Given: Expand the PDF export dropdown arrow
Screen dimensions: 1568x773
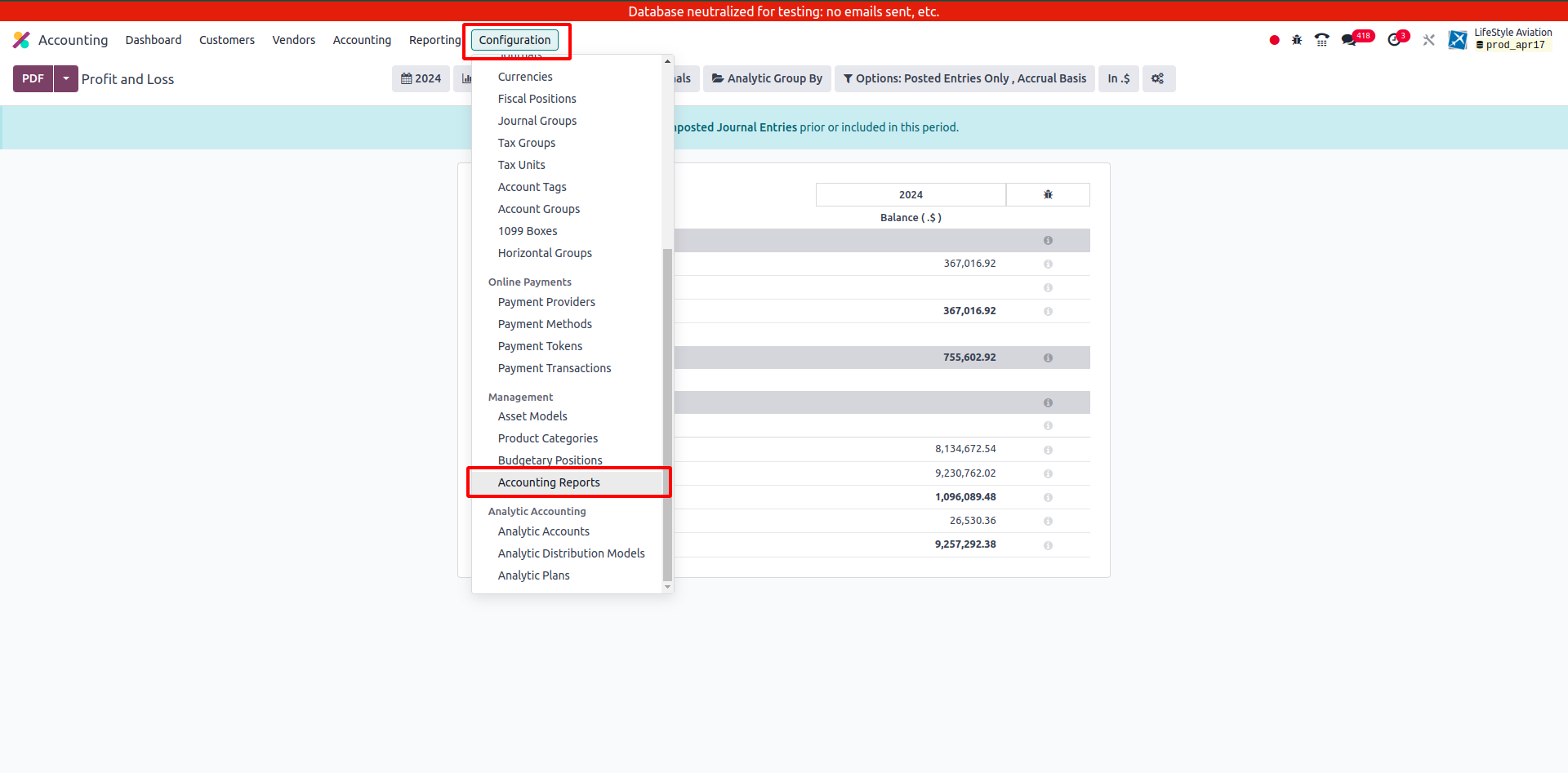Looking at the screenshot, I should coord(66,78).
